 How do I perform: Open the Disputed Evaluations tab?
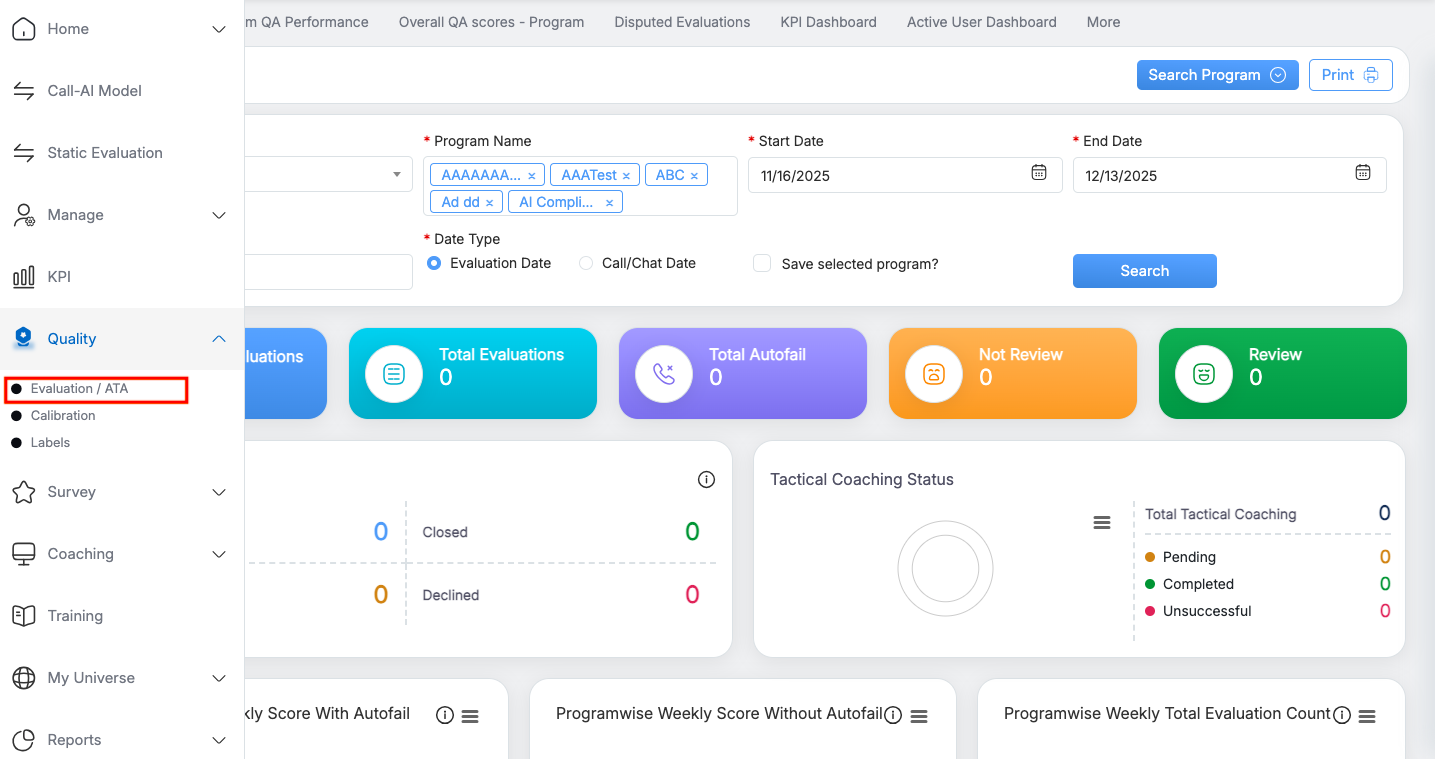click(x=682, y=22)
